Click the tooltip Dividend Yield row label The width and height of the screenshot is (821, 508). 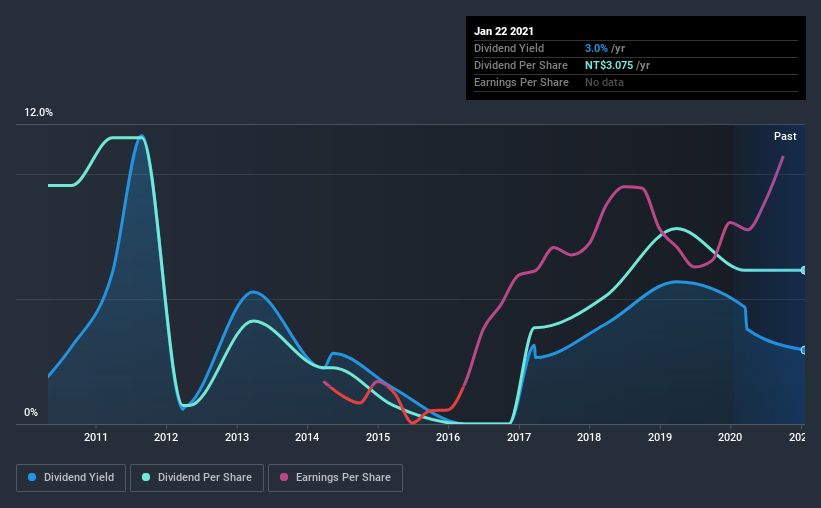point(509,48)
